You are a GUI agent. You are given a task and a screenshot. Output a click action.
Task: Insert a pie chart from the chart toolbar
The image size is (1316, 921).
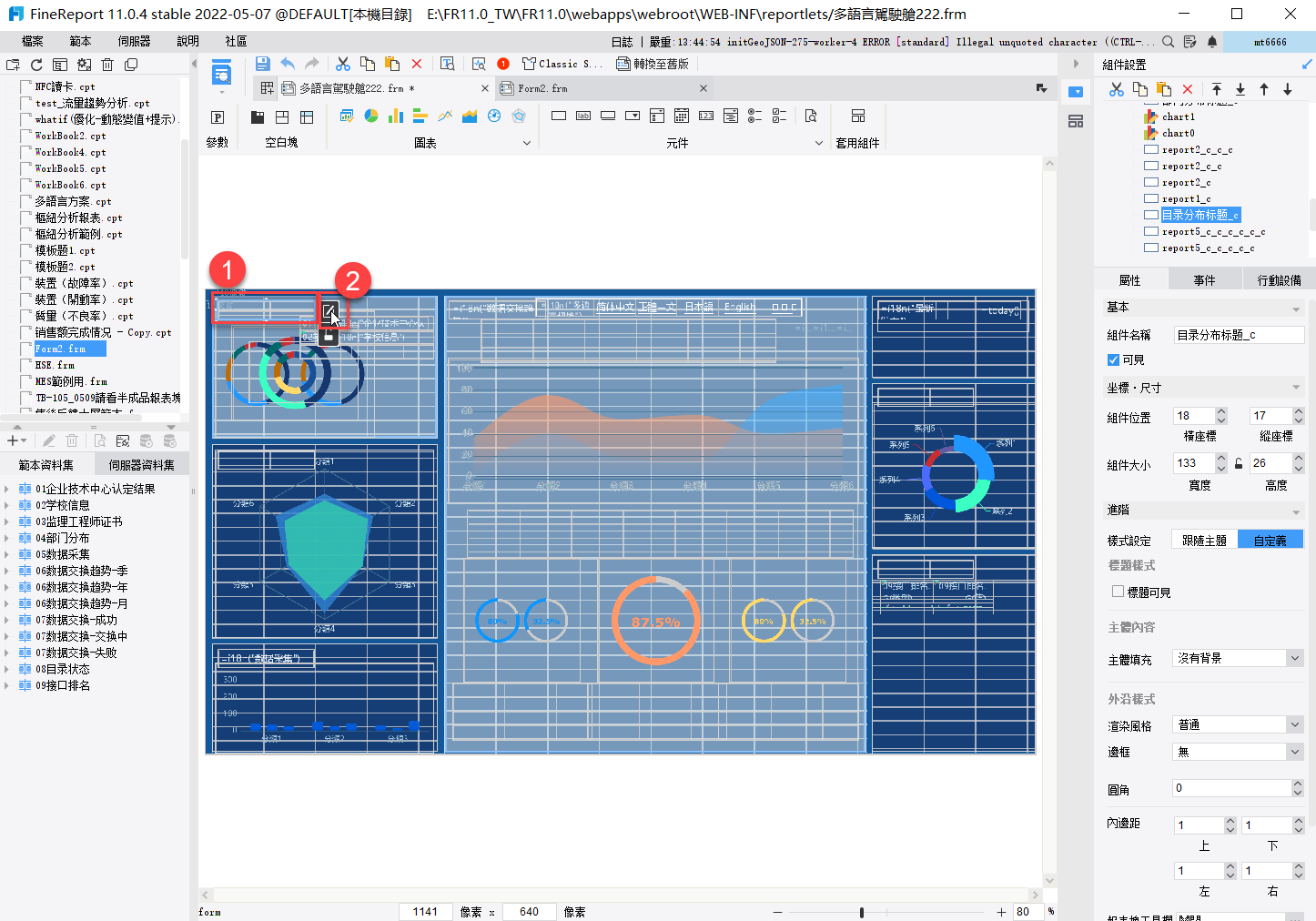pos(371,116)
